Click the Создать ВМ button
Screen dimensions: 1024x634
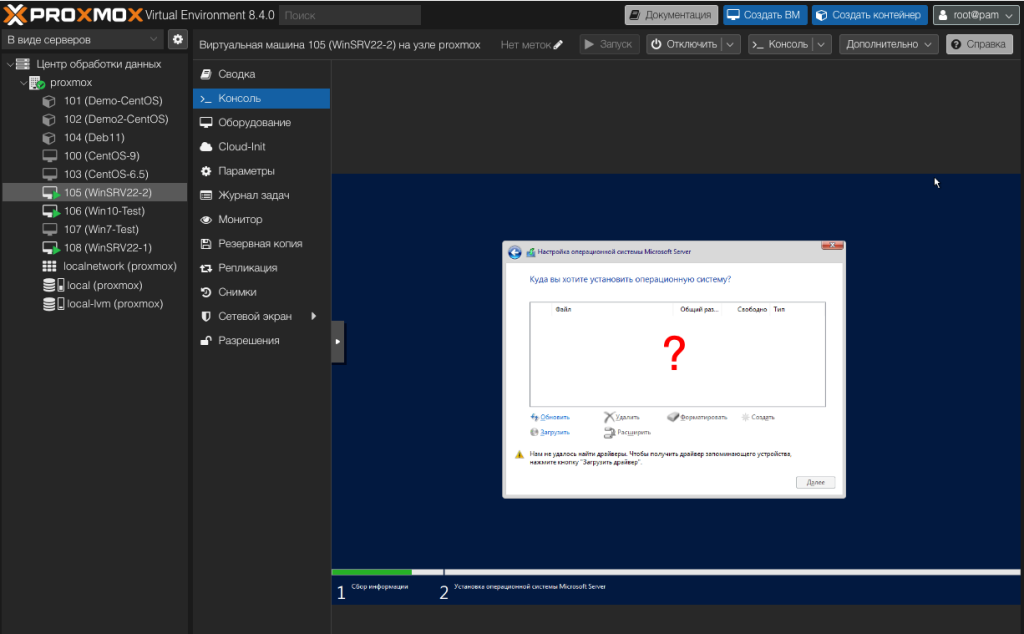pos(763,15)
